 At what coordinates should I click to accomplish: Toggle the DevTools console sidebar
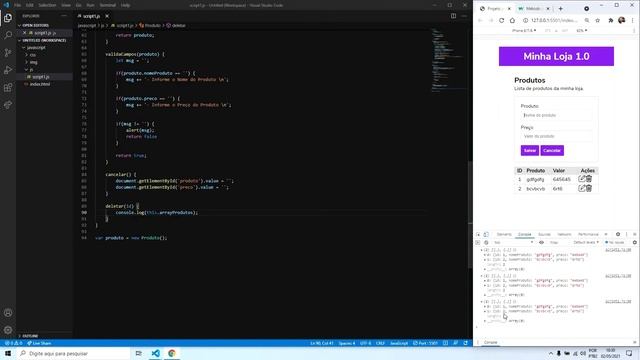click(x=478, y=242)
